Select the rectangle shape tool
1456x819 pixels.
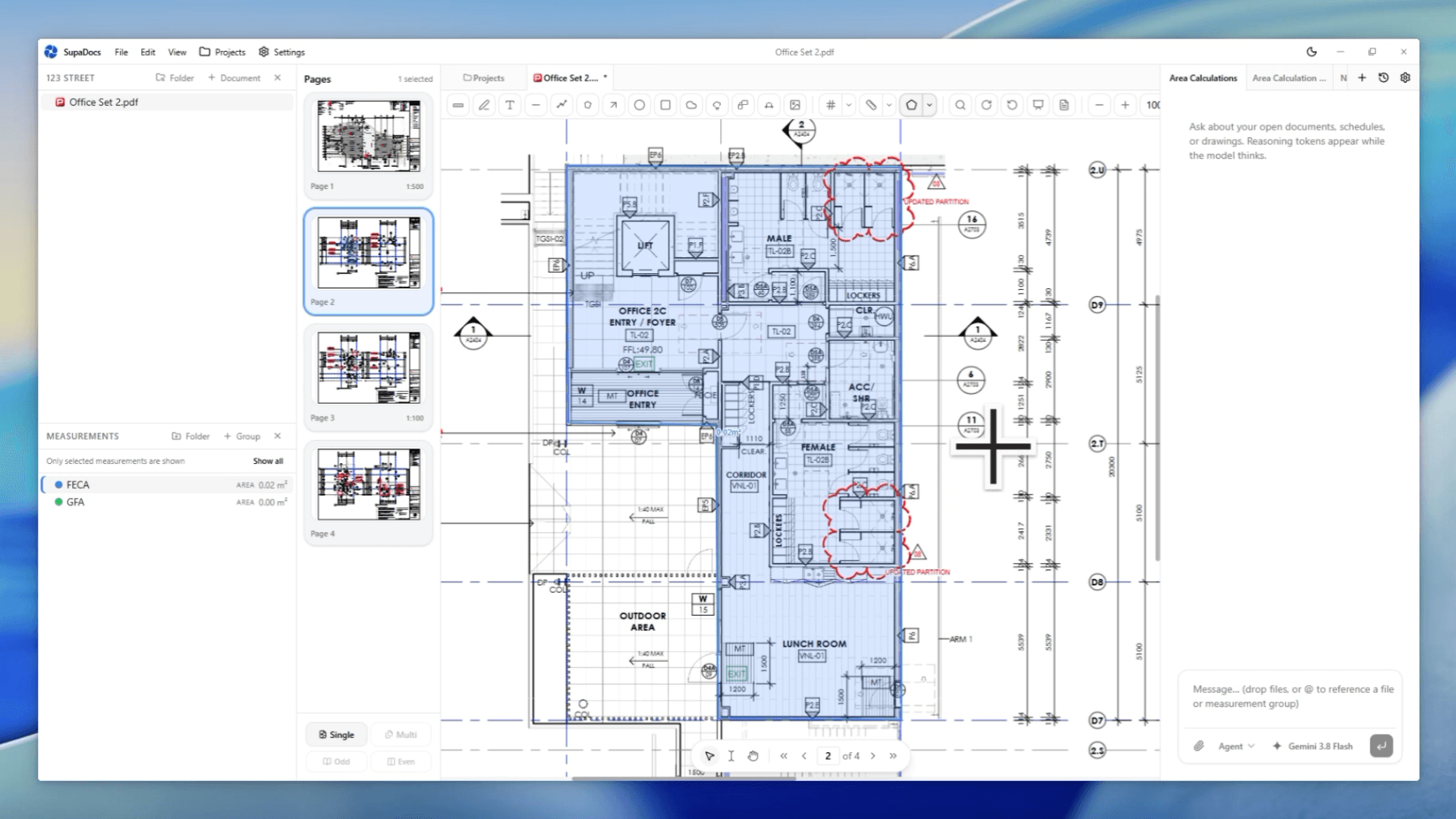click(665, 106)
